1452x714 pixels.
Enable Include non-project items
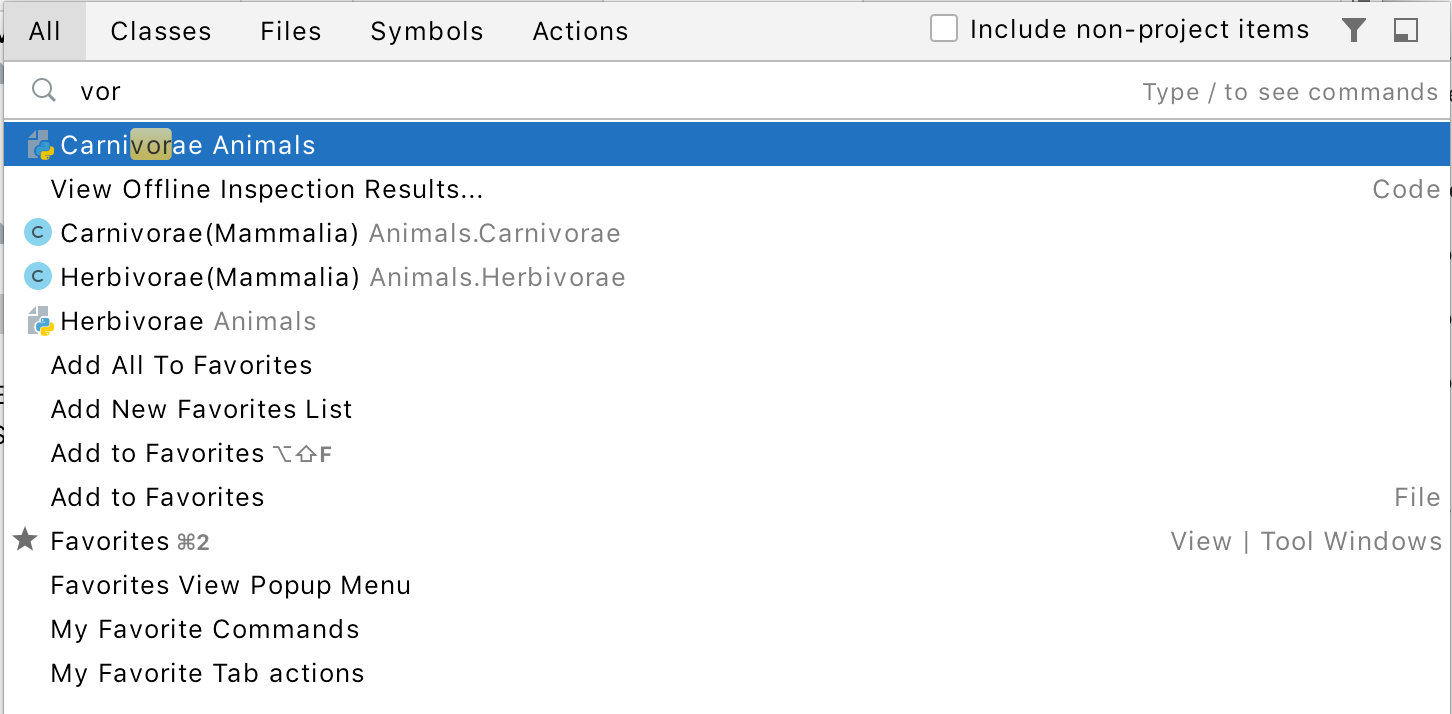click(x=944, y=29)
